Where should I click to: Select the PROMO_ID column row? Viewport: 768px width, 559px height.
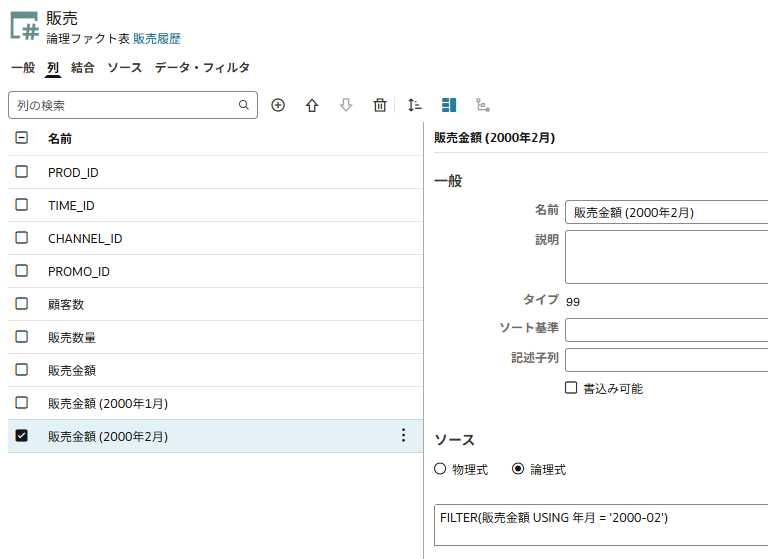pyautogui.click(x=216, y=271)
